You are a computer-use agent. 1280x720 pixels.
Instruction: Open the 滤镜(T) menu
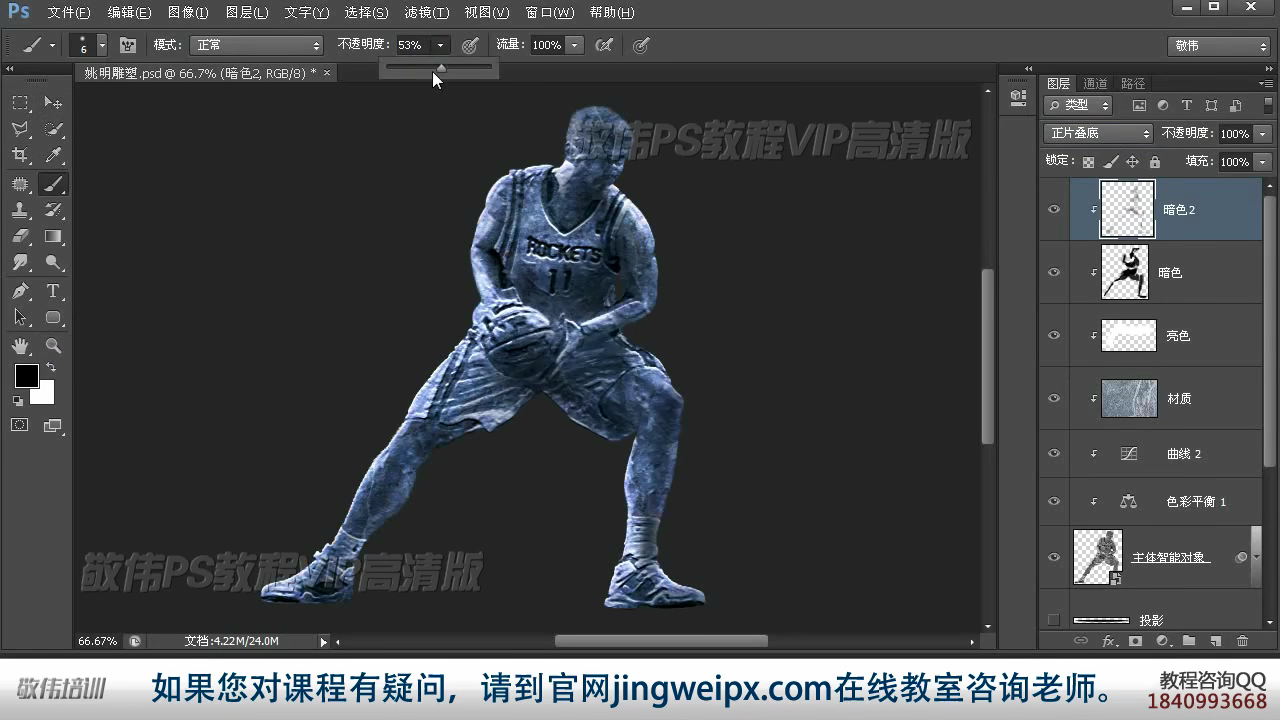[x=427, y=13]
